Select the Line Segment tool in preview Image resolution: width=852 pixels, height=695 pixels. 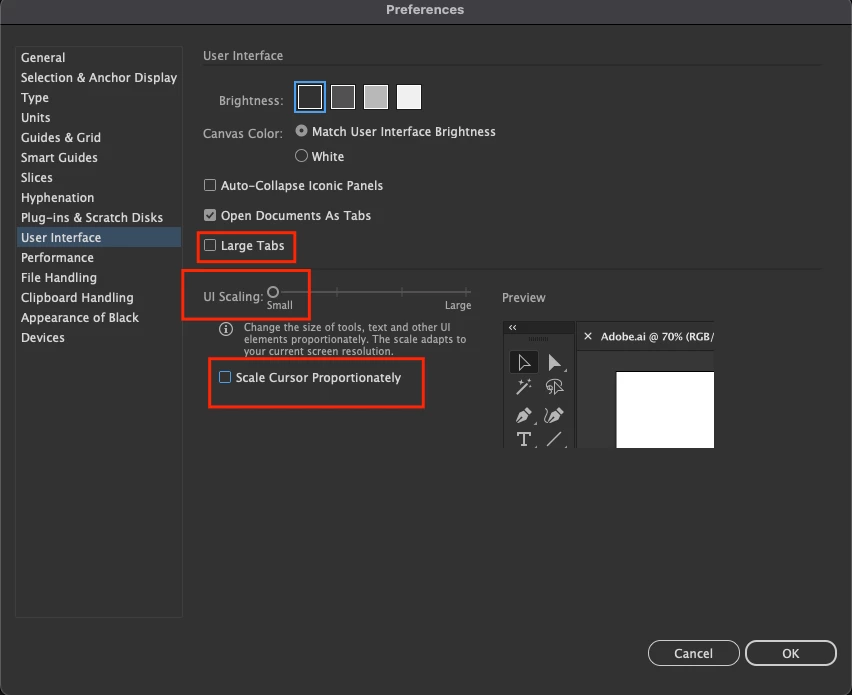[554, 439]
